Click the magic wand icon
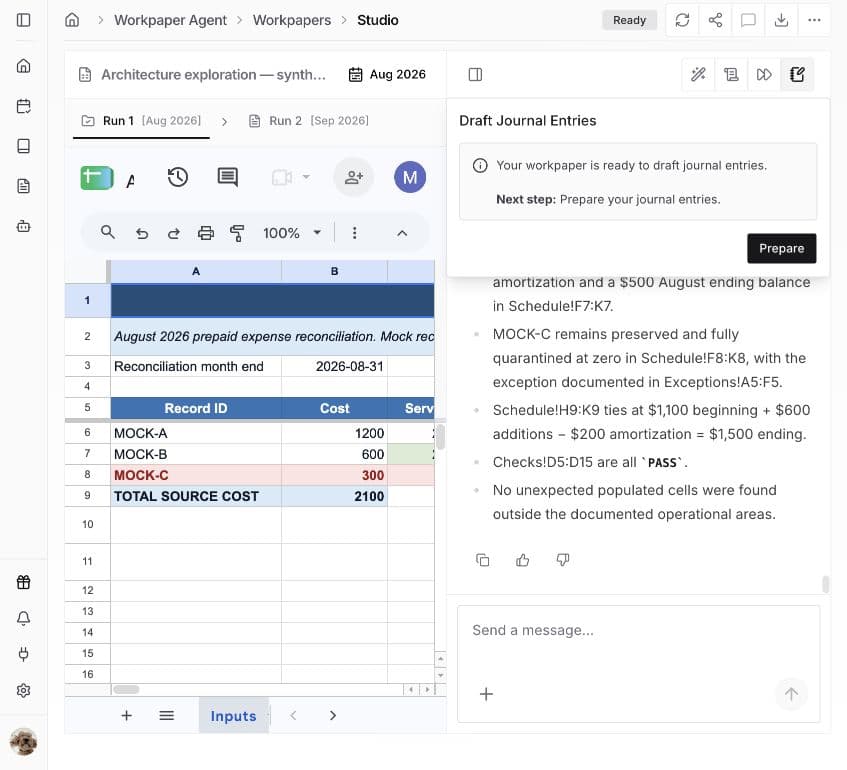The height and width of the screenshot is (770, 847). pos(698,75)
